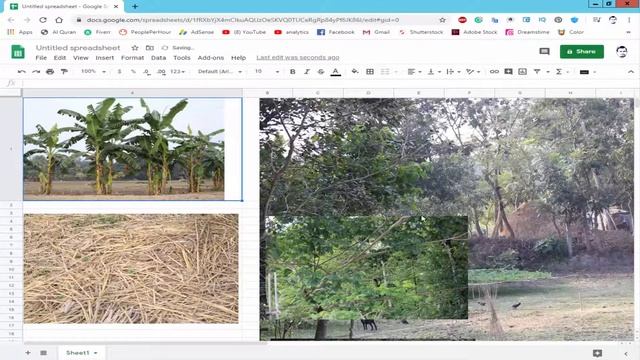
Task: Open a new browser tab
Action: [x=135, y=6]
